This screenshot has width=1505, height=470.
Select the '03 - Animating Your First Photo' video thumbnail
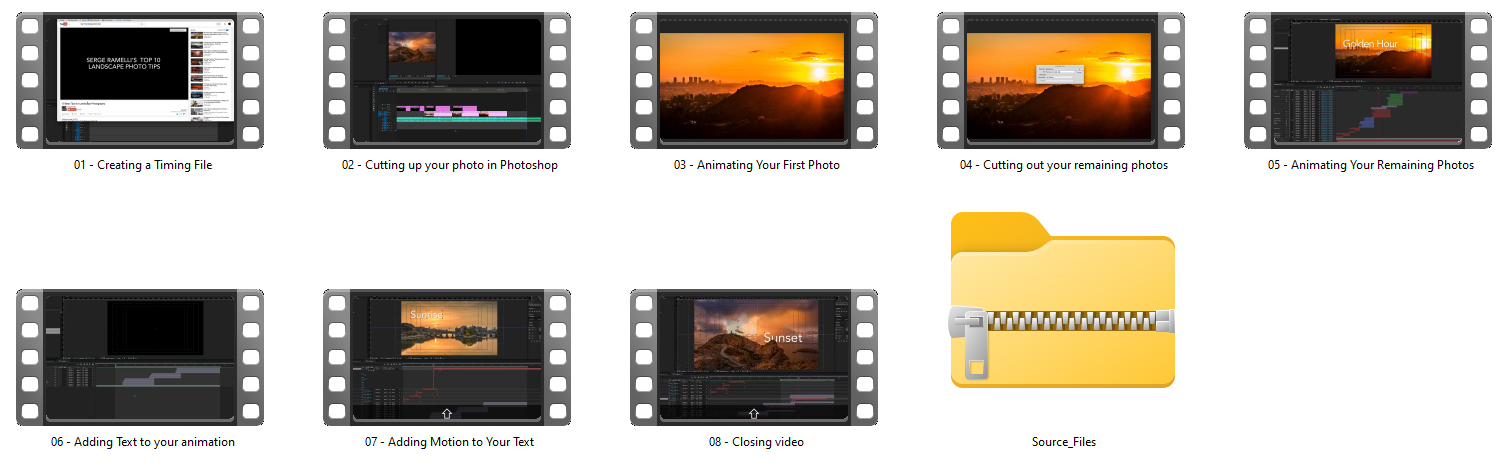[754, 80]
